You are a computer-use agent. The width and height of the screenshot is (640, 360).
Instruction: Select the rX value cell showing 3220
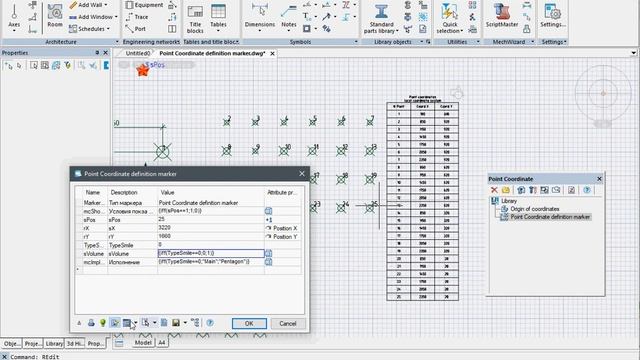pyautogui.click(x=211, y=228)
